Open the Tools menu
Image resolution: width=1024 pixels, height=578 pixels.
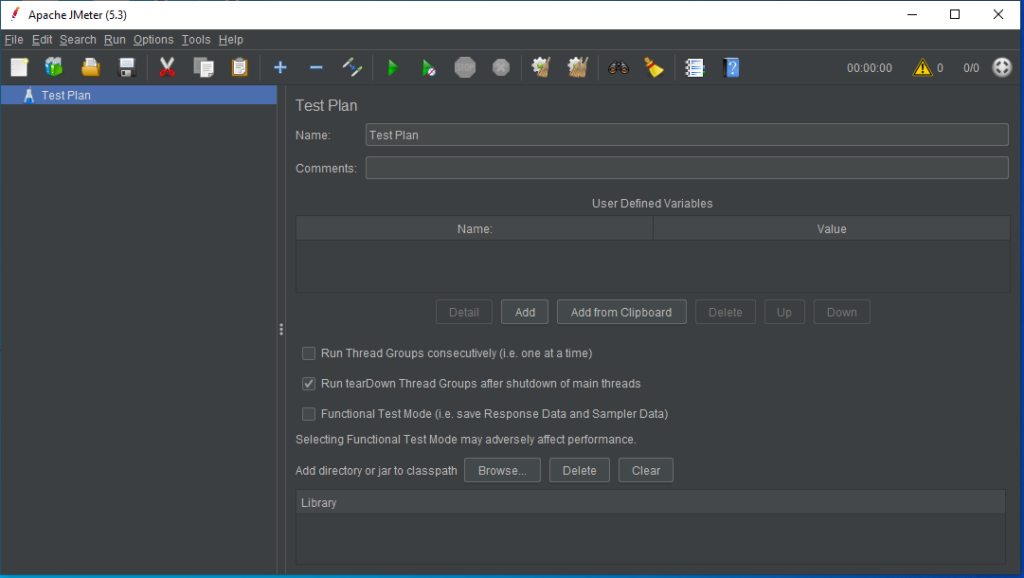pyautogui.click(x=196, y=40)
